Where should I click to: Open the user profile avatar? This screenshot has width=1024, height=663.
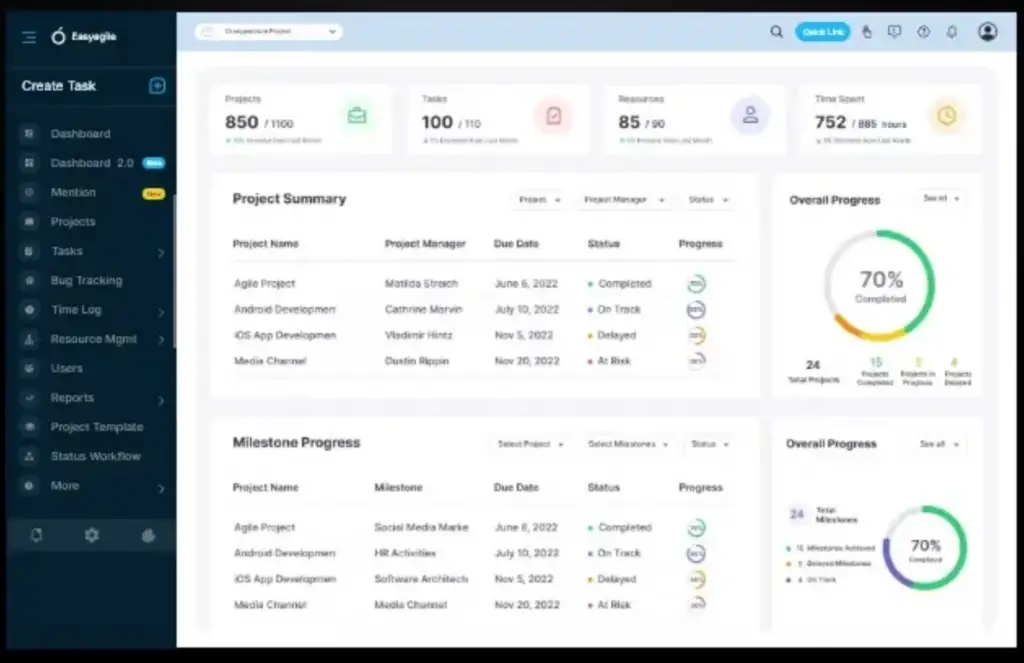(987, 31)
